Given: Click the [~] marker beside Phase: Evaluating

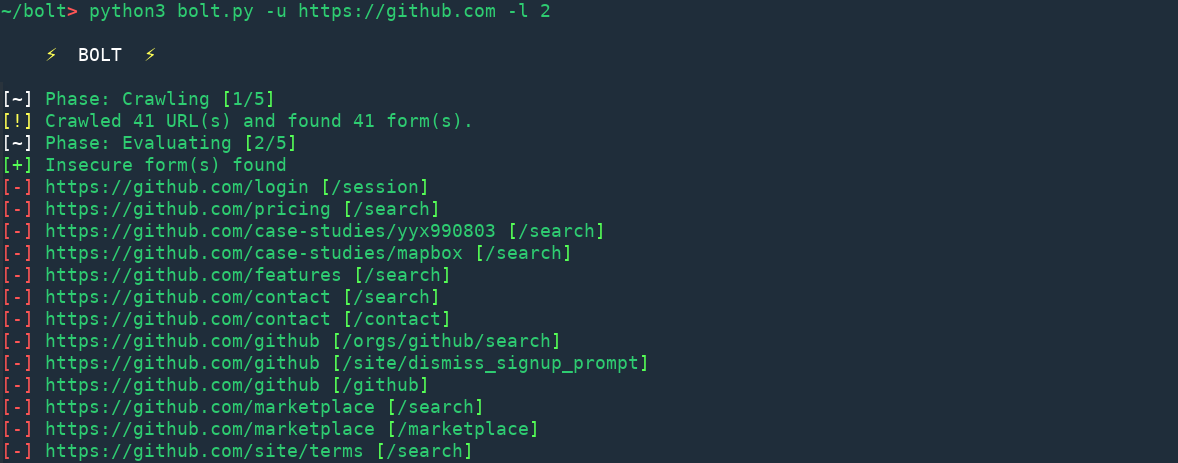Looking at the screenshot, I should pyautogui.click(x=17, y=143).
